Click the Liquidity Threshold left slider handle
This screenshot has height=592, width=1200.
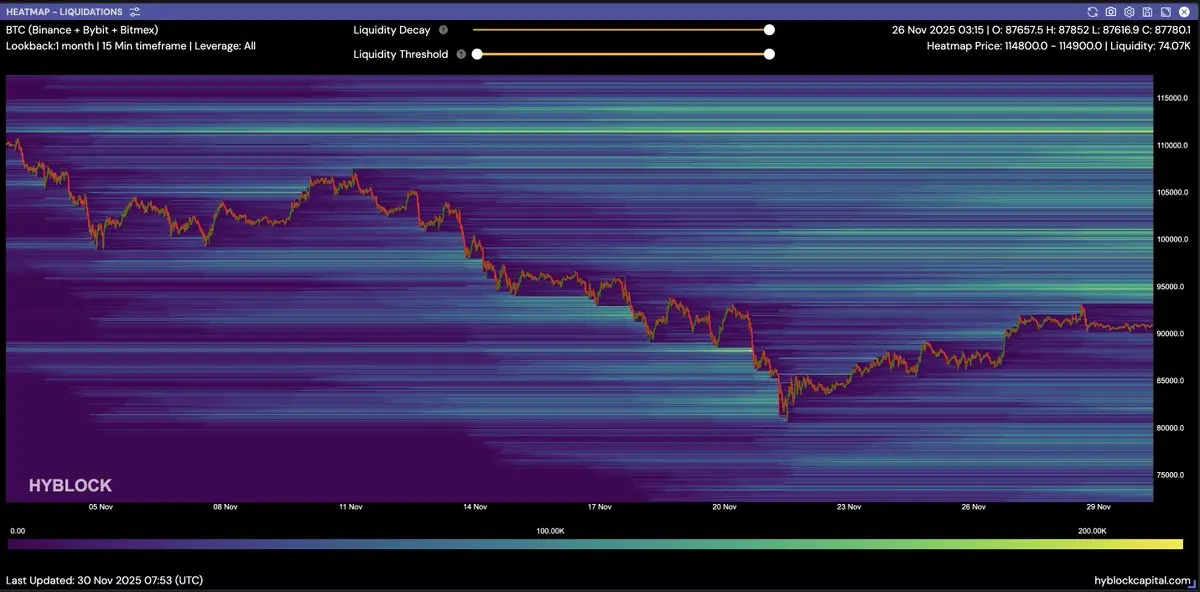pyautogui.click(x=477, y=54)
